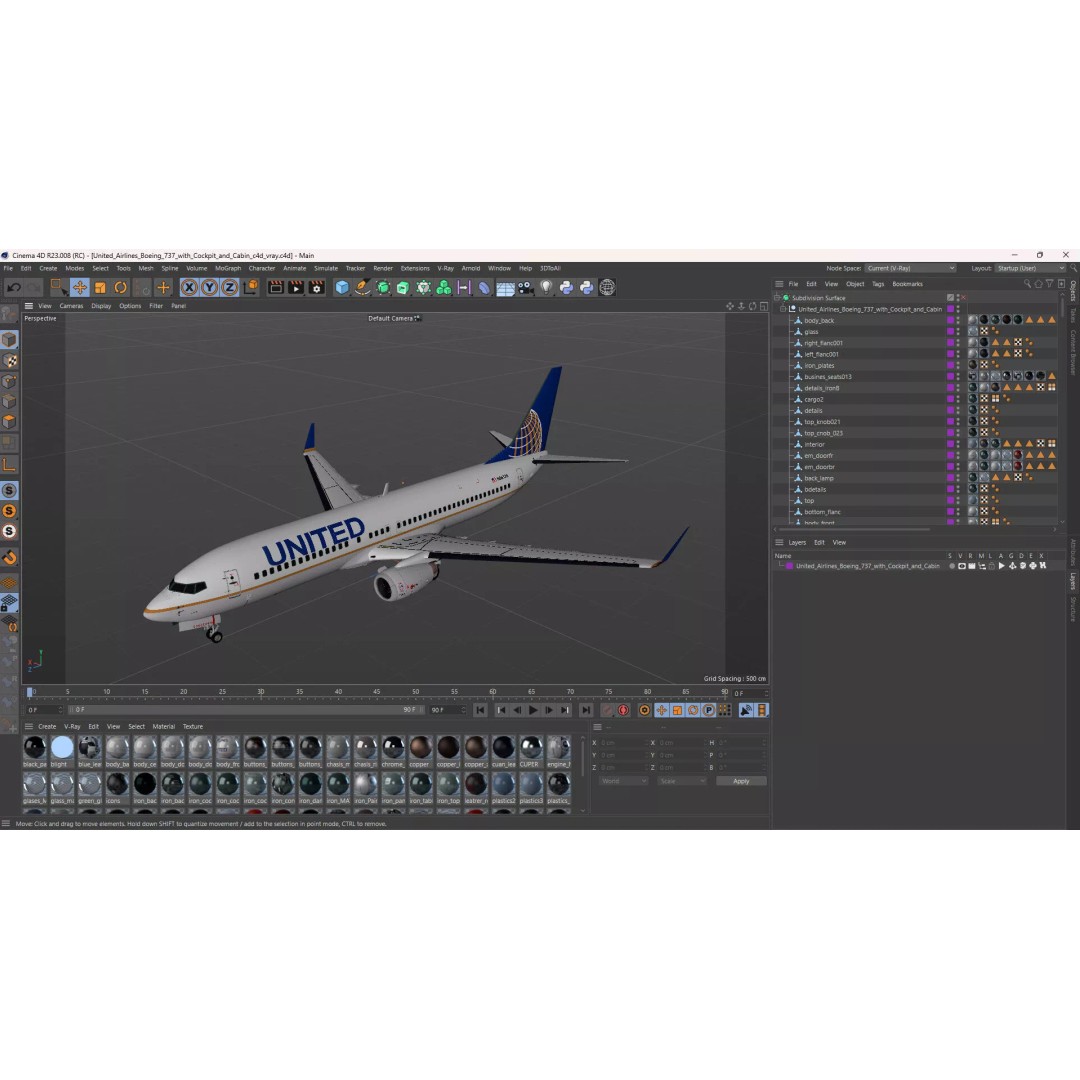Viewport: 1080px width, 1080px height.
Task: Go to end of animation
Action: tap(585, 710)
